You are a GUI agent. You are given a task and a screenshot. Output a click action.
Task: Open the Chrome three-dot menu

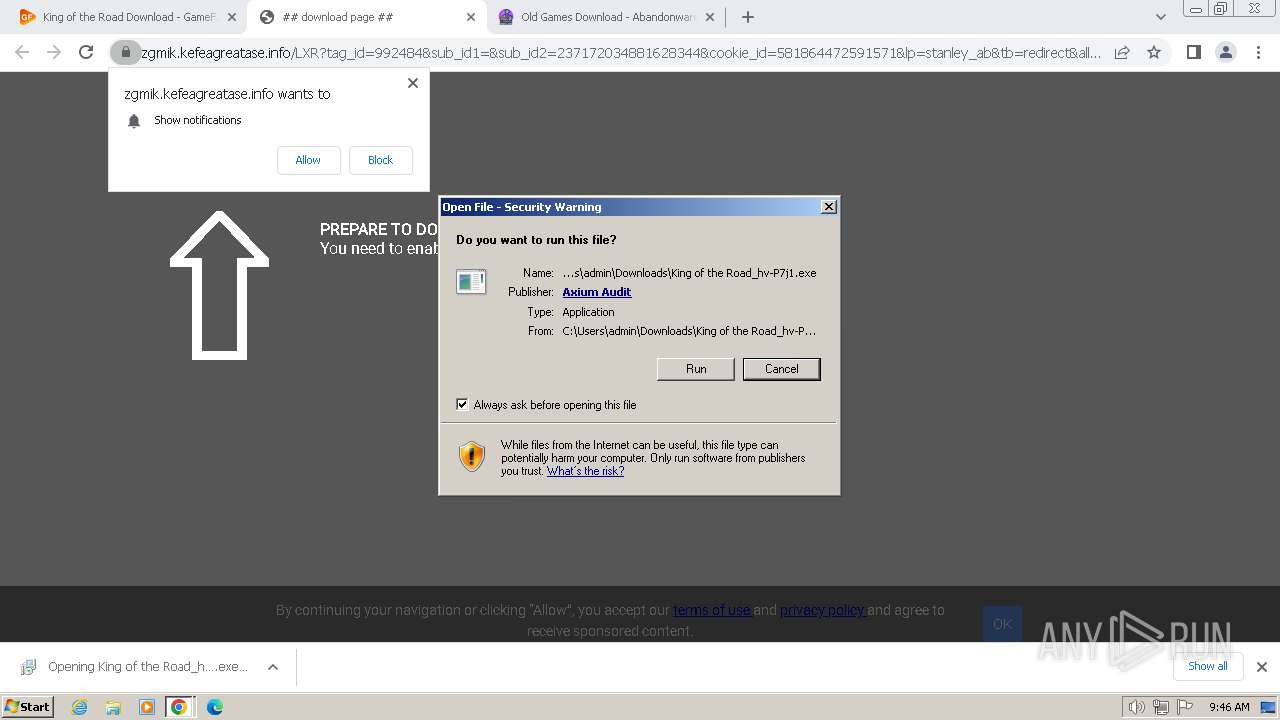click(x=1259, y=53)
